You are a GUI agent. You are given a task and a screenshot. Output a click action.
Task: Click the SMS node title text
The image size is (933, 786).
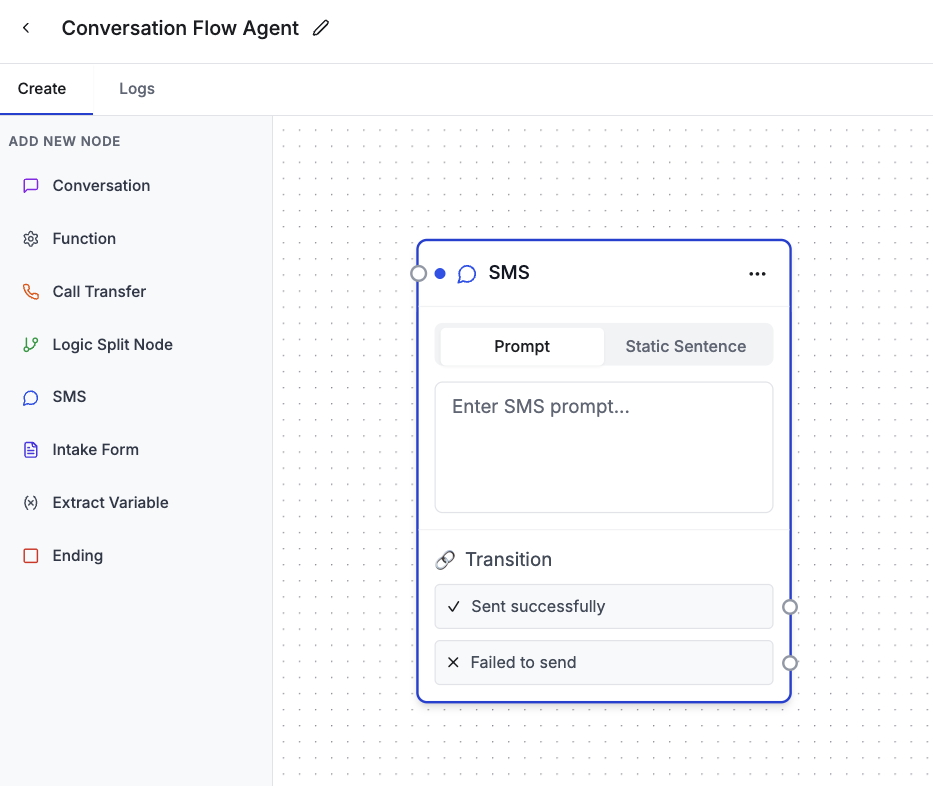pos(509,273)
